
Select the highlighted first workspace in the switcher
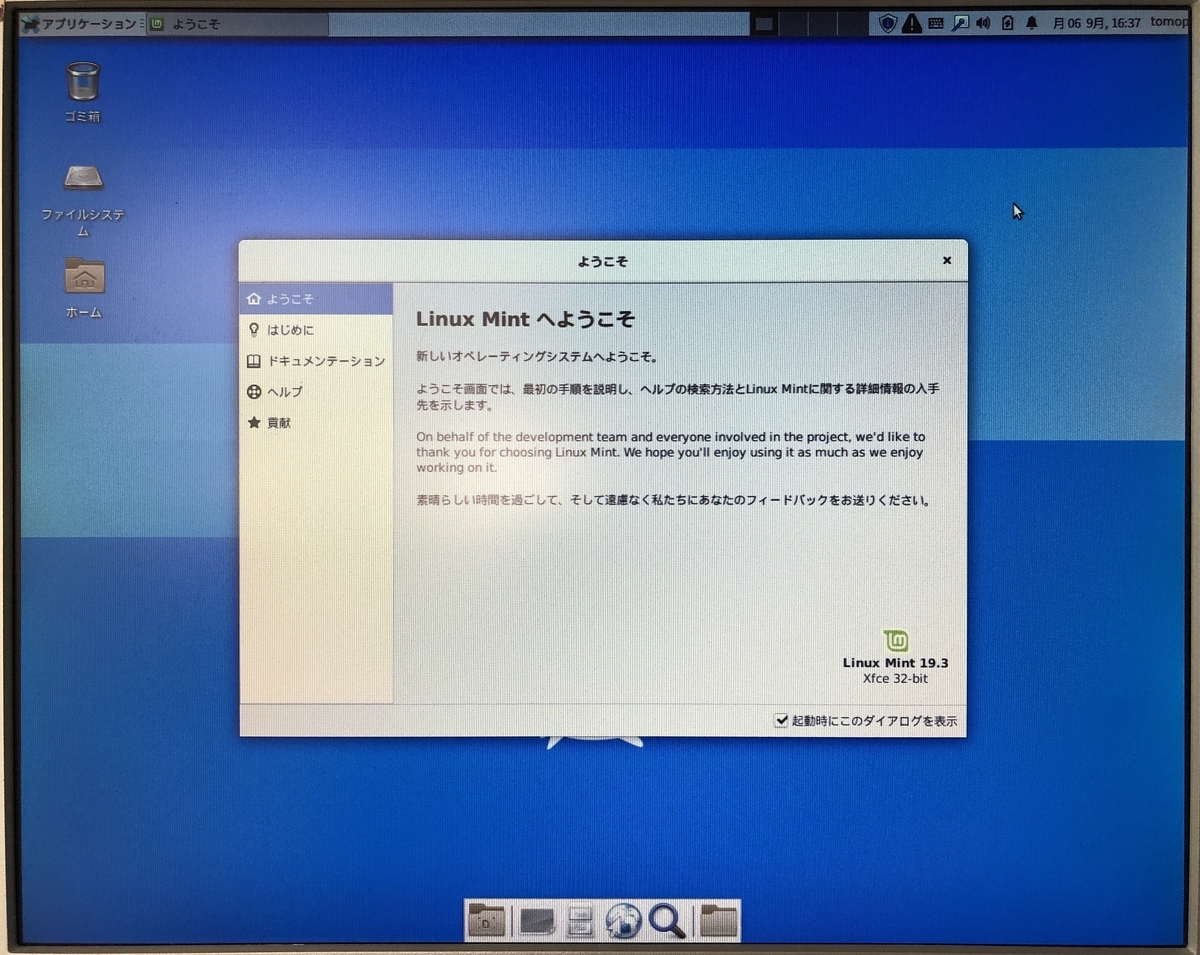pyautogui.click(x=764, y=24)
